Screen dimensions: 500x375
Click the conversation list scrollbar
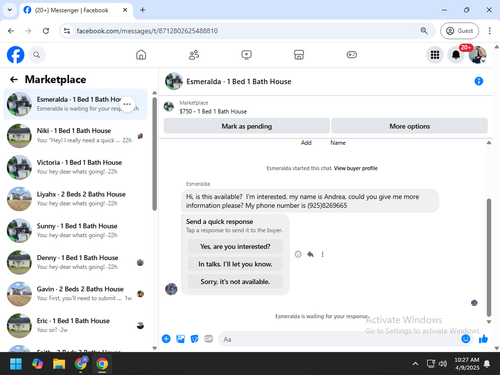pos(154,154)
